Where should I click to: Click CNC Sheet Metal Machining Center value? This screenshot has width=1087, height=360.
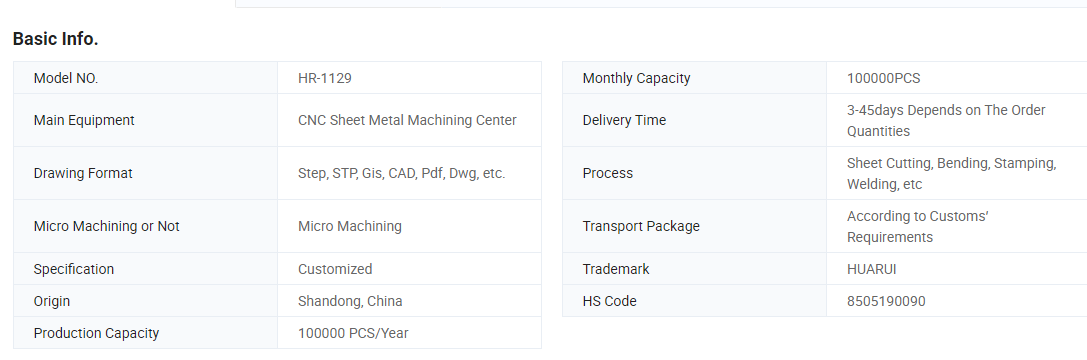coord(407,120)
